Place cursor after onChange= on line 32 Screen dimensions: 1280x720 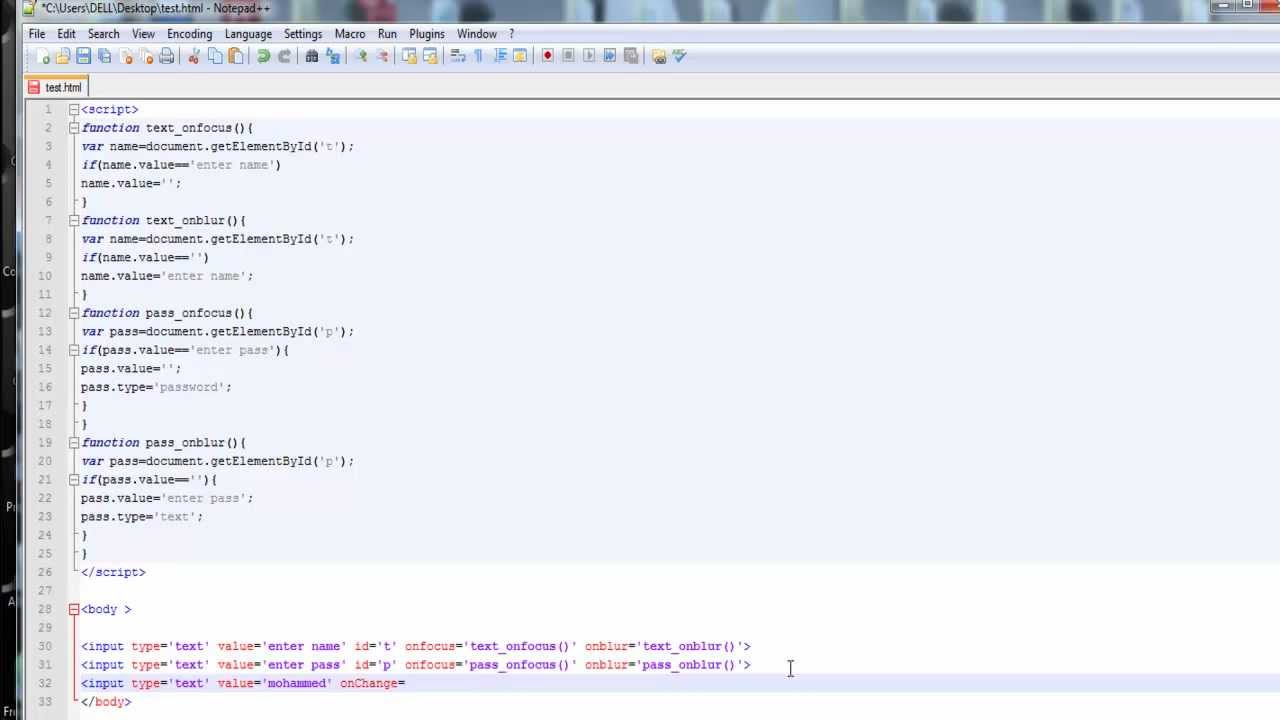tap(406, 683)
